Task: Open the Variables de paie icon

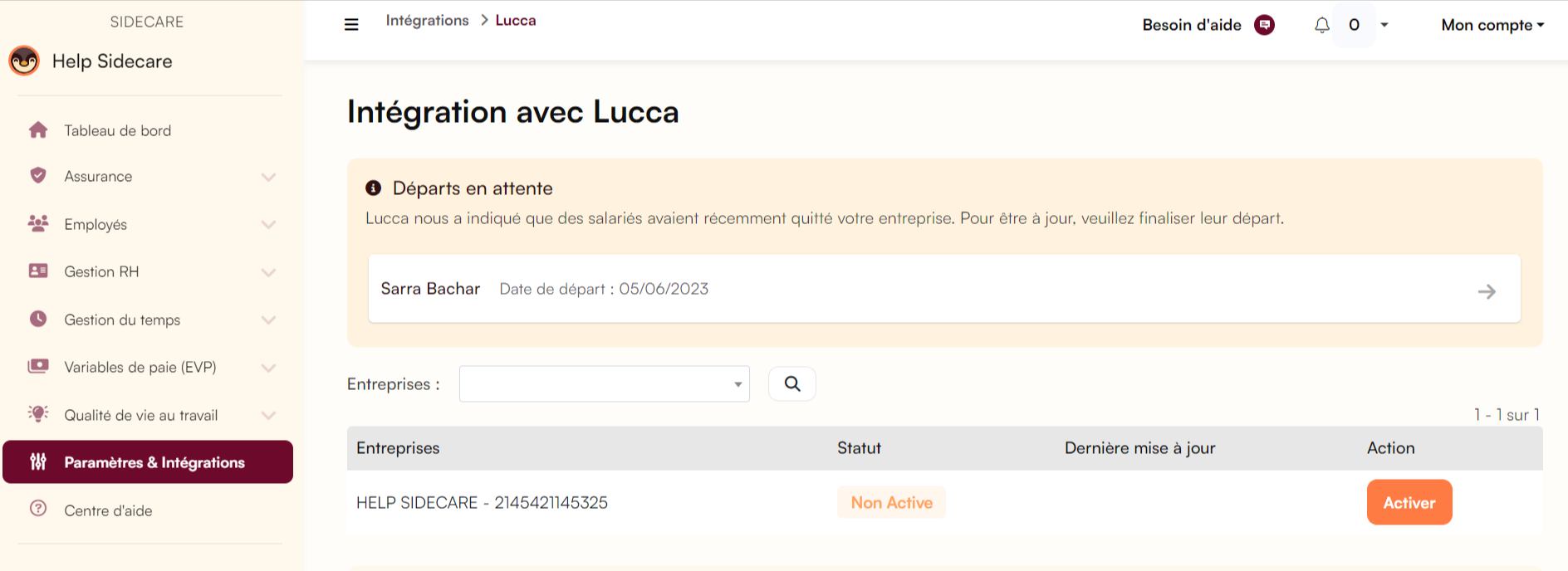Action: [x=37, y=367]
